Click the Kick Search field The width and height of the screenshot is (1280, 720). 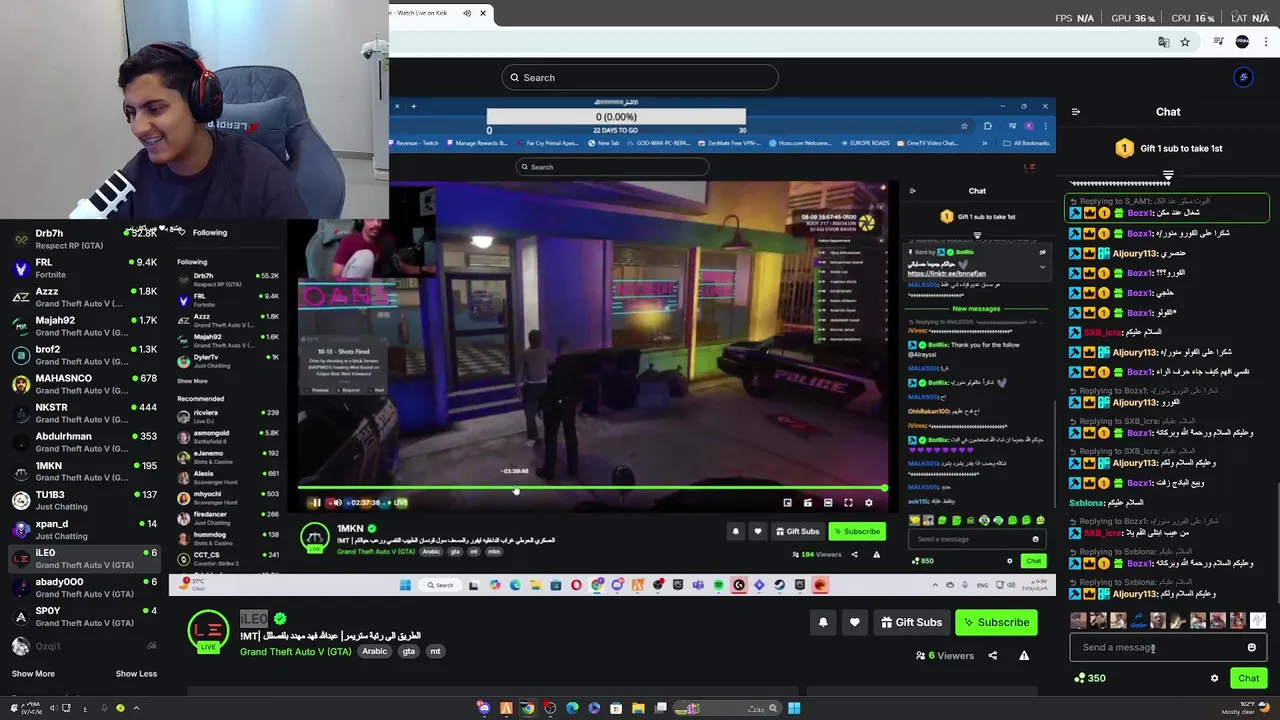click(x=640, y=78)
